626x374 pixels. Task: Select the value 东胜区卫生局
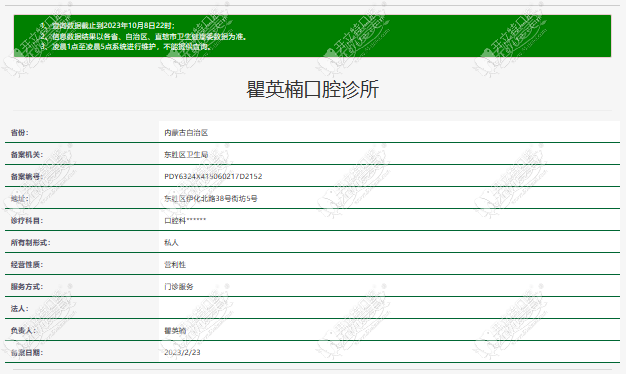(186, 154)
